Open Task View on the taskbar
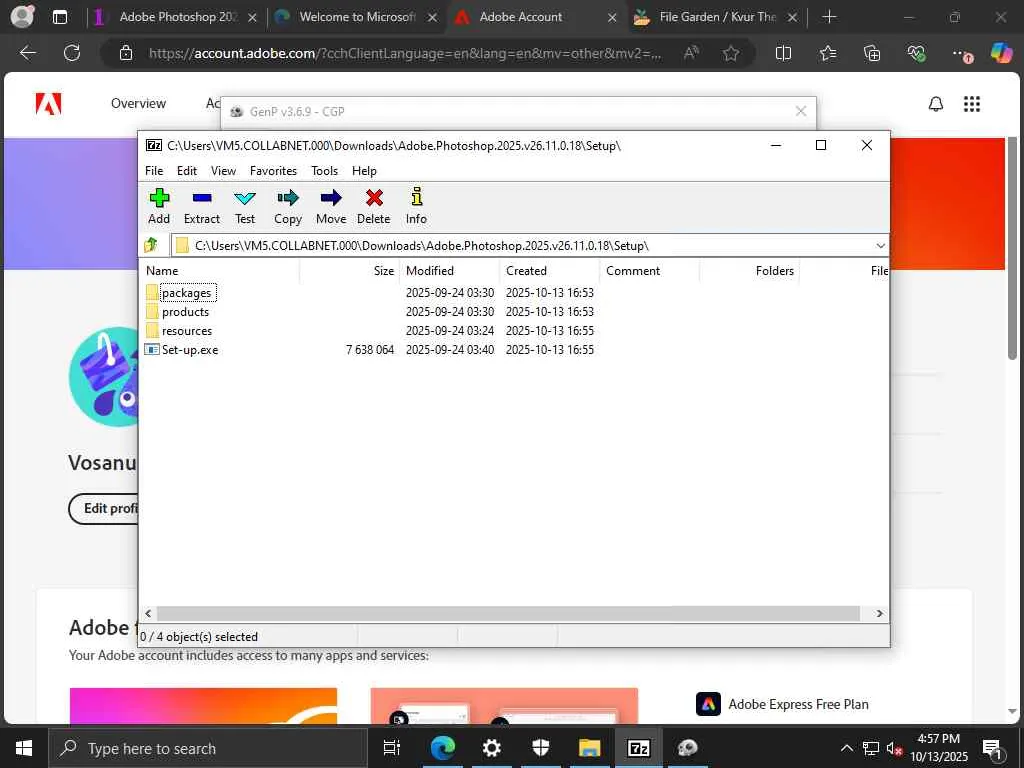Viewport: 1024px width, 768px height. click(392, 748)
